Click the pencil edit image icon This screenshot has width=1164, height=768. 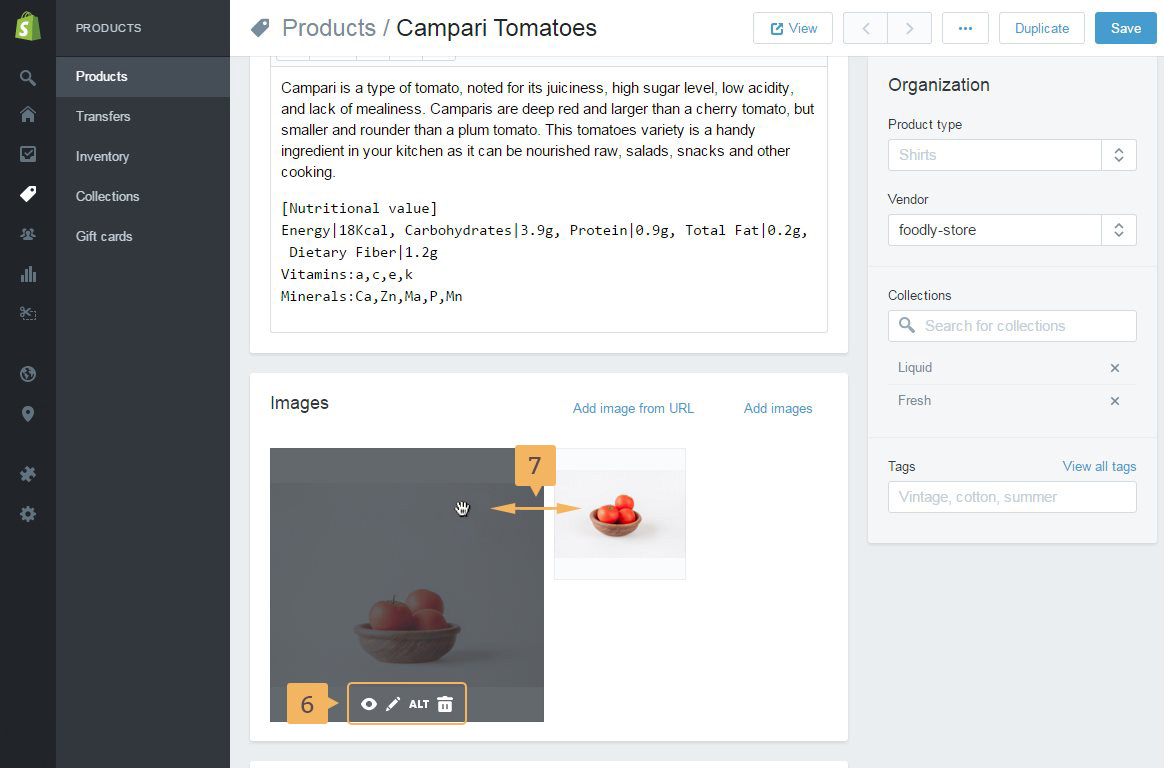click(x=393, y=704)
